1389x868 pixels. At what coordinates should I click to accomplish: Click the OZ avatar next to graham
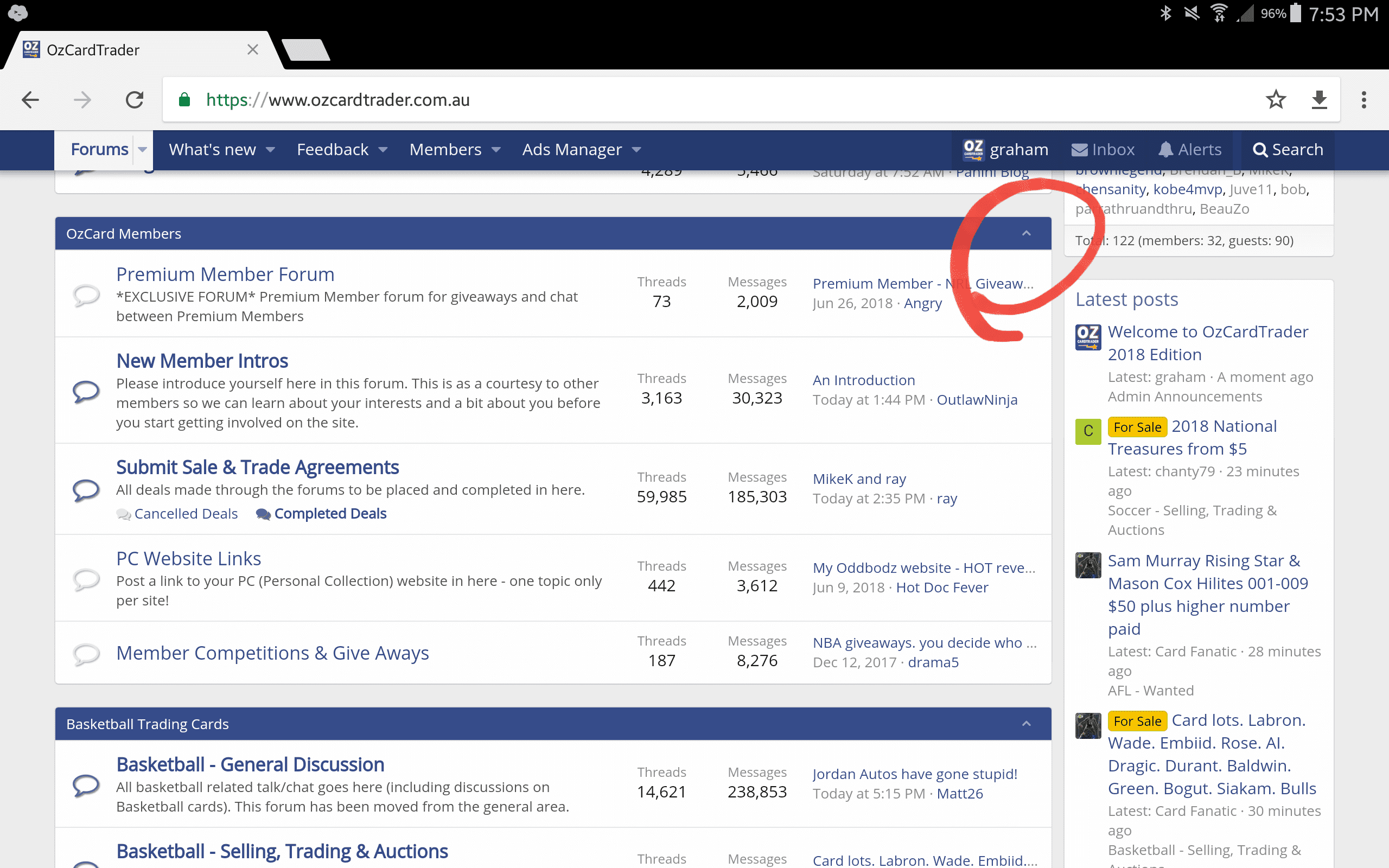[973, 150]
